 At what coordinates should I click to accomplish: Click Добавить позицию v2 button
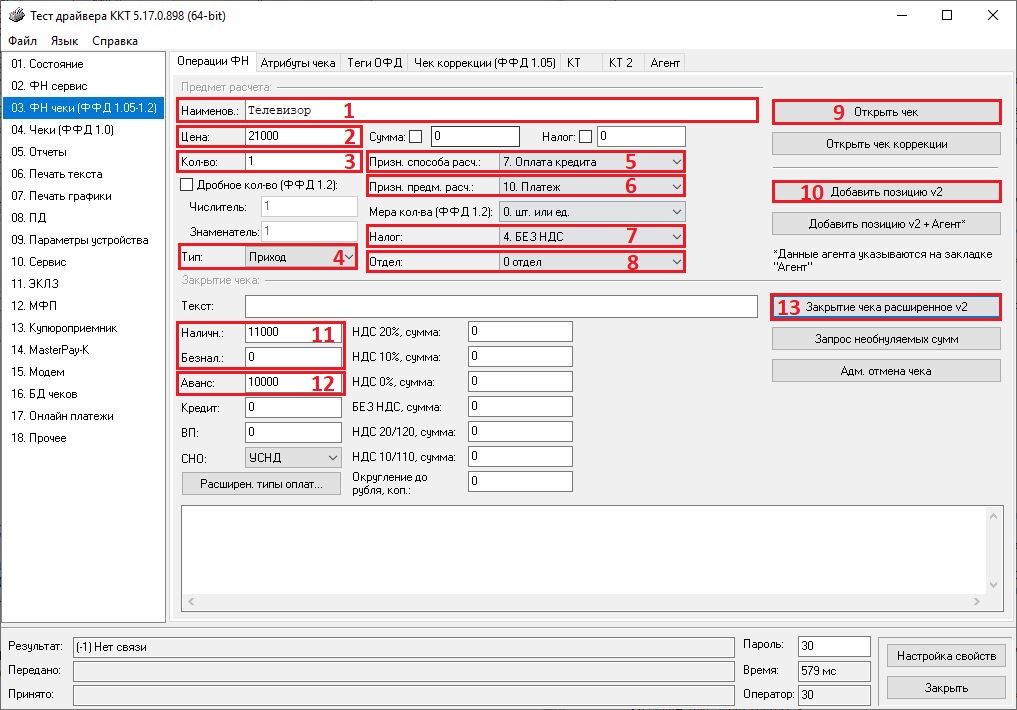coord(886,191)
